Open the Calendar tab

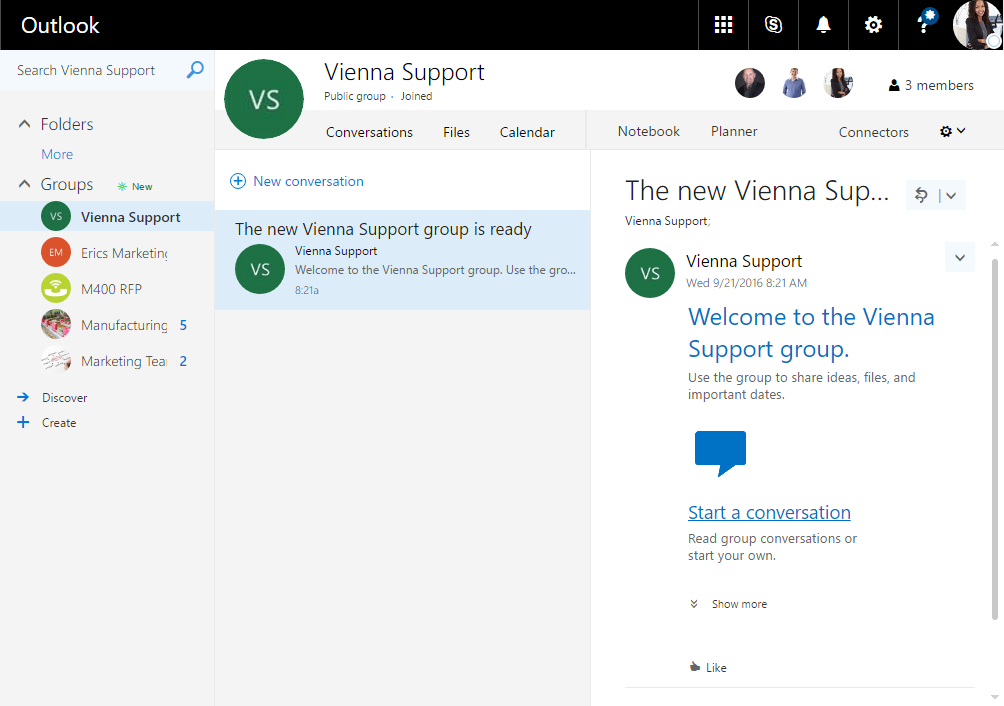pos(527,132)
